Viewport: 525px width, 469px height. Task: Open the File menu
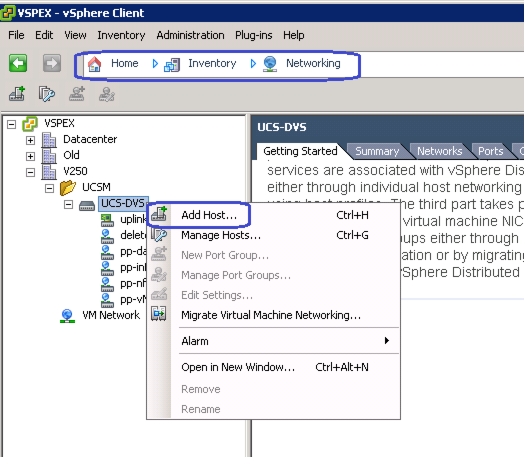[x=16, y=35]
